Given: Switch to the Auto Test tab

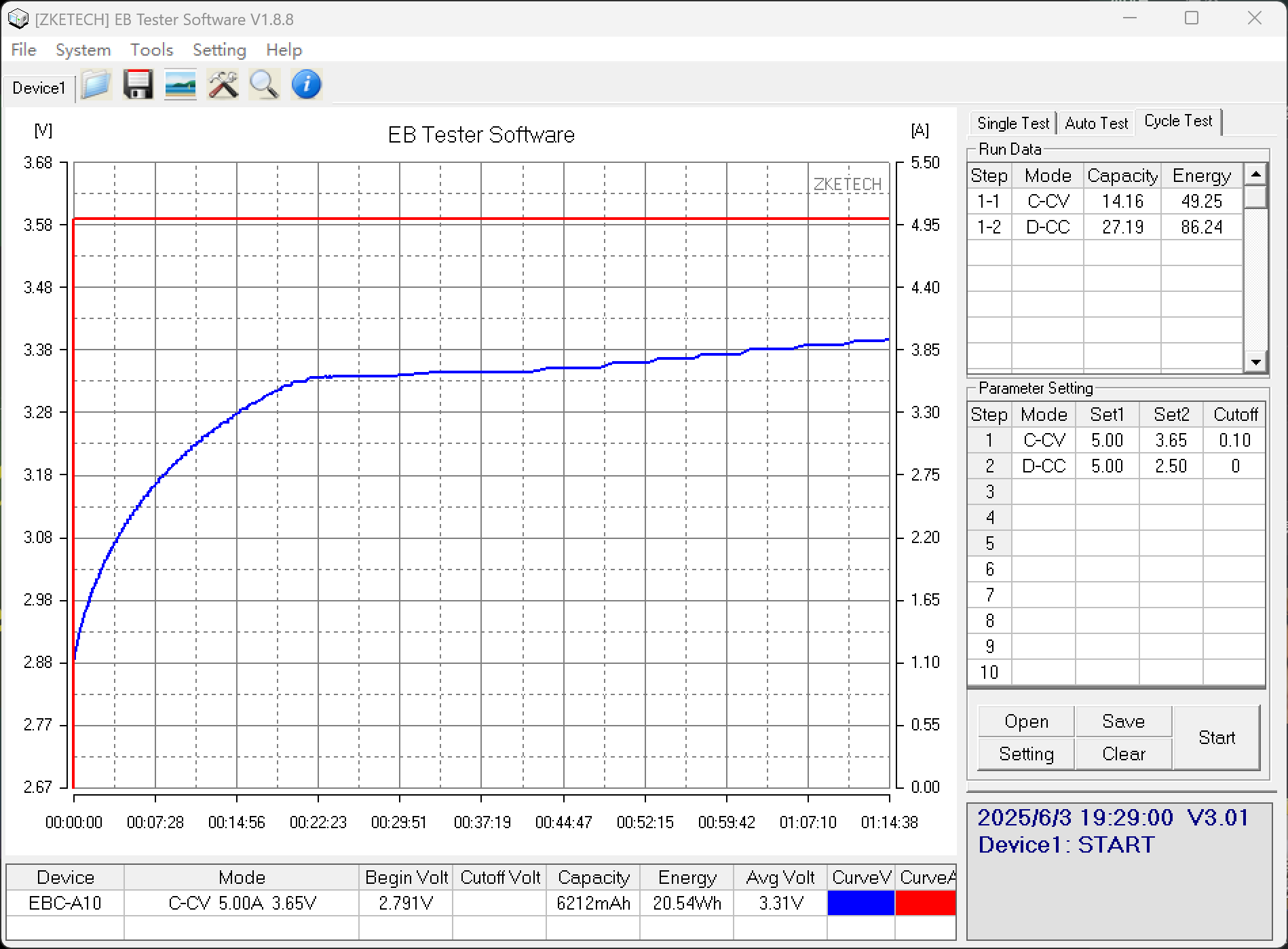Looking at the screenshot, I should pos(1096,124).
